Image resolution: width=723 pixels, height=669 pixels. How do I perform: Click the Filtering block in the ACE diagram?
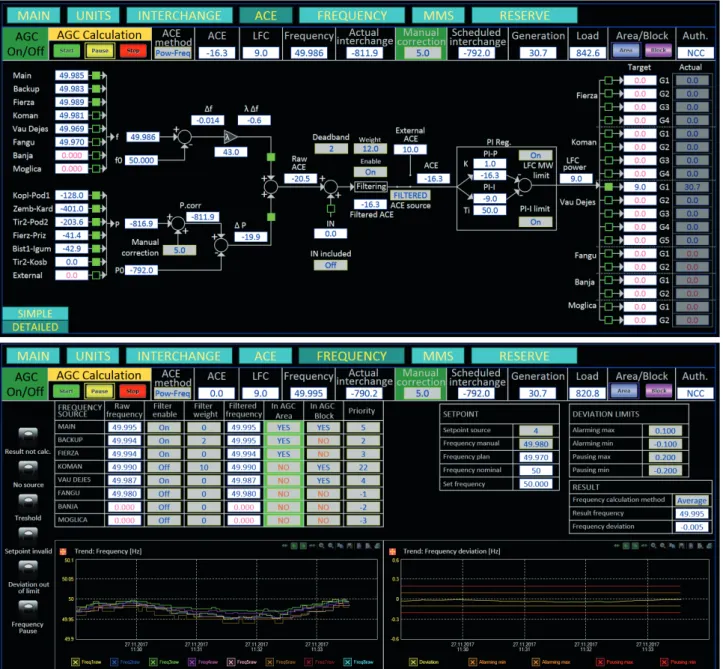coord(371,186)
